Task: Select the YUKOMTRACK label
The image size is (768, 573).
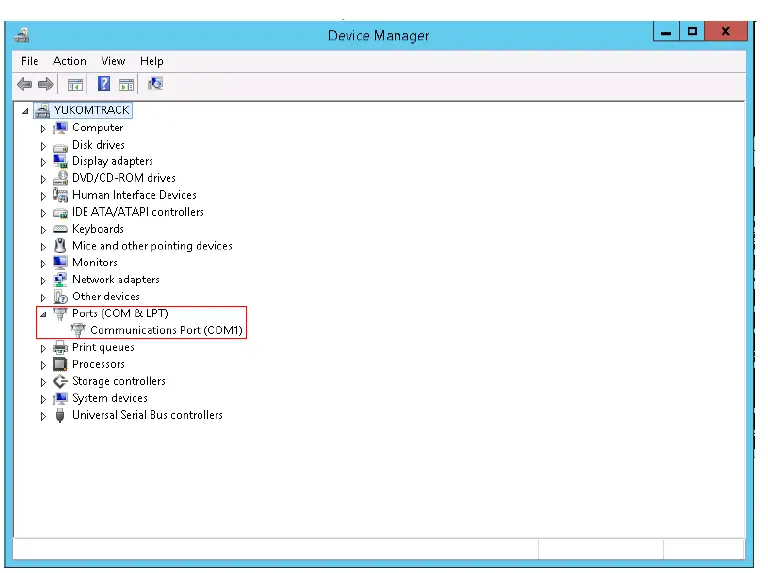Action: [x=92, y=110]
